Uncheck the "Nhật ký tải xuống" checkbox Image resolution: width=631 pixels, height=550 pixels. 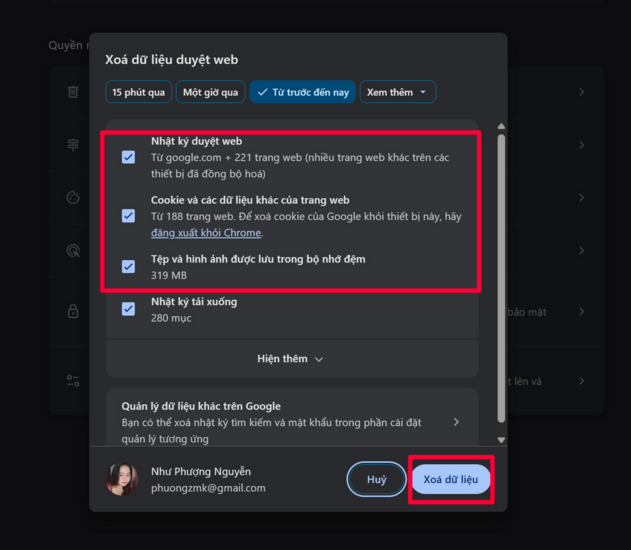click(129, 309)
